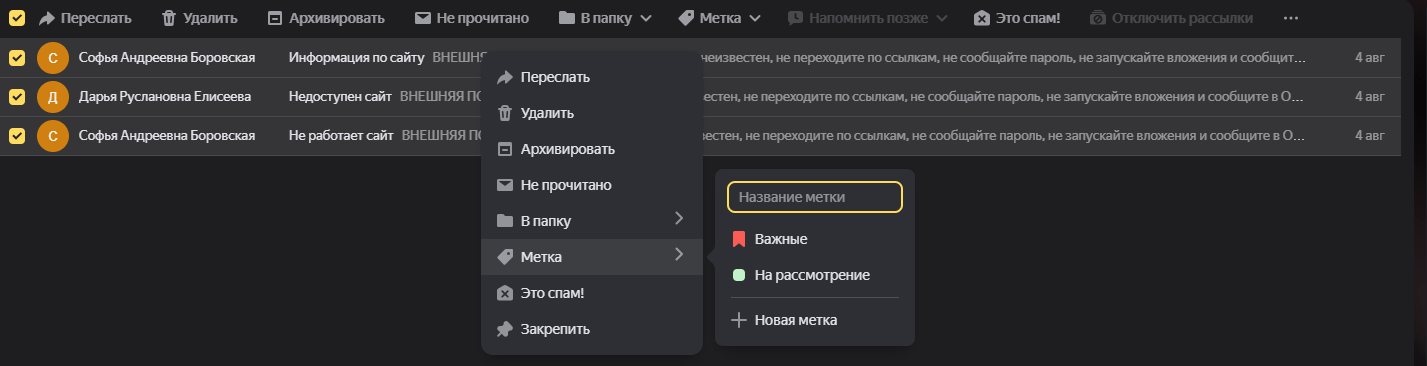
Task: Uncheck Дарья Елисеева's email checkbox
Action: pos(17,96)
